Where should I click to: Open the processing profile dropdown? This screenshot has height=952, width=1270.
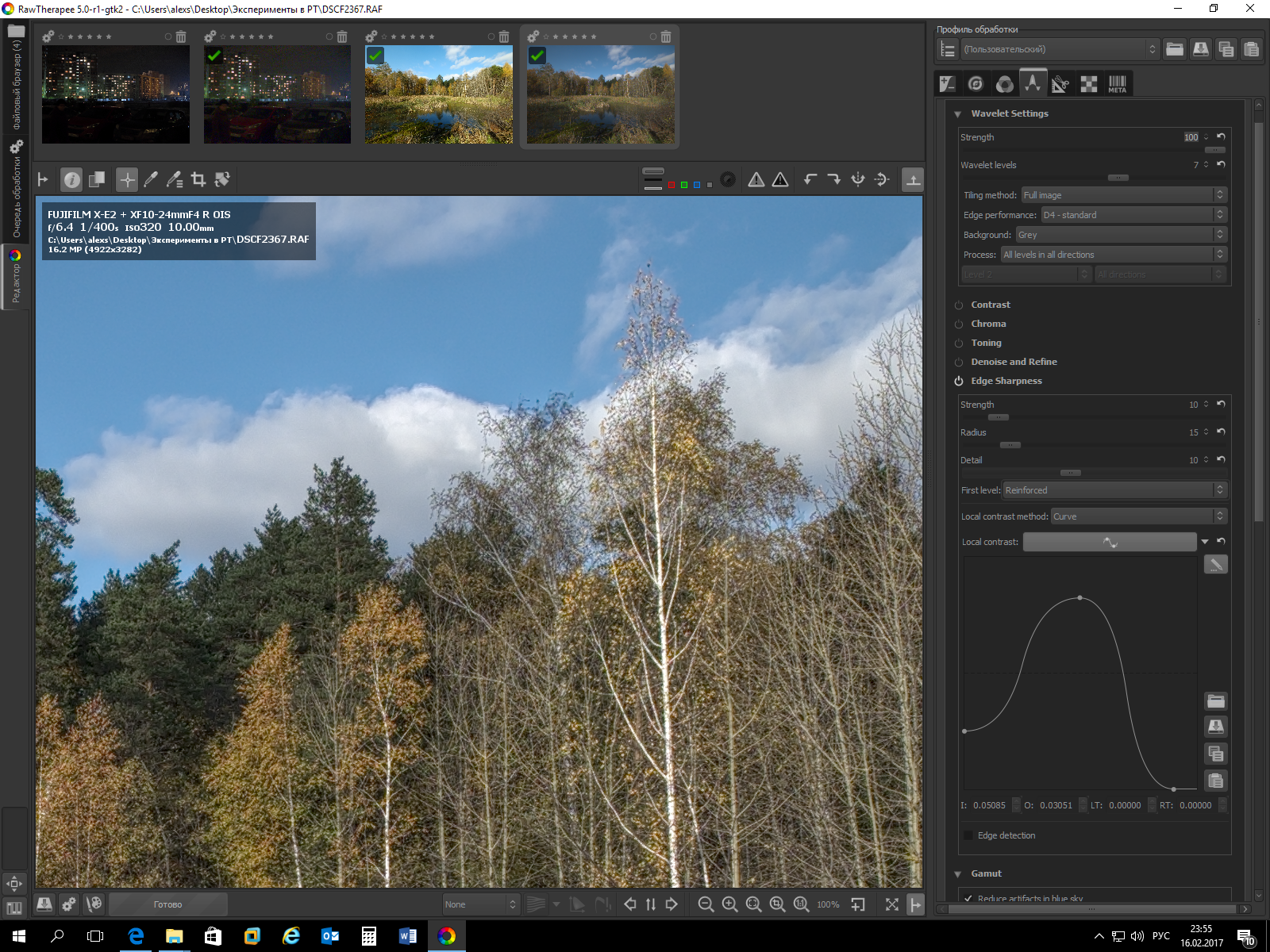tap(1060, 49)
